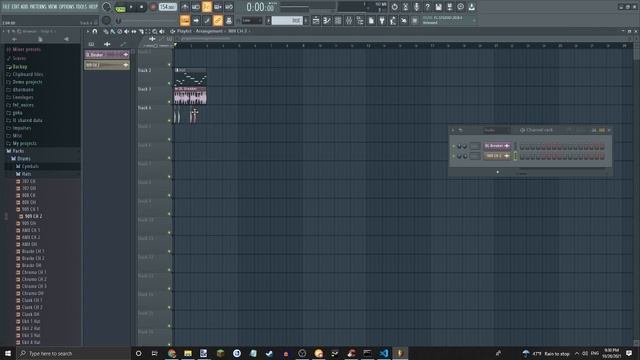Screen dimensions: 640x360
Task: Open the OPTIONS menu
Action: [x=67, y=7]
